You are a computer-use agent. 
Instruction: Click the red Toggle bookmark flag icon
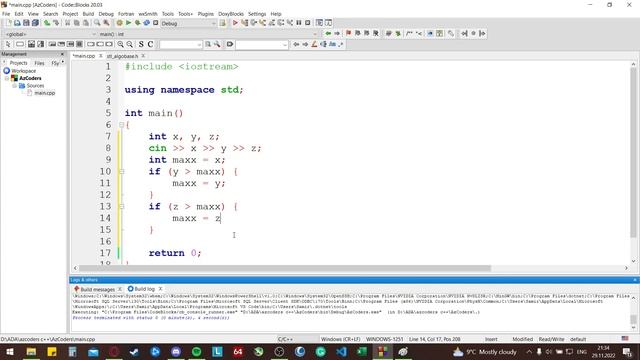coord(349,33)
